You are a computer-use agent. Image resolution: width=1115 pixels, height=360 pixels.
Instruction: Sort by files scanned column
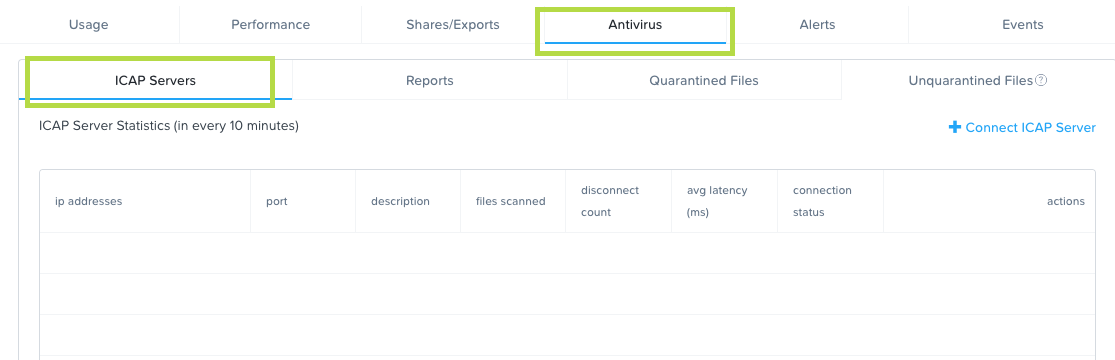[511, 201]
